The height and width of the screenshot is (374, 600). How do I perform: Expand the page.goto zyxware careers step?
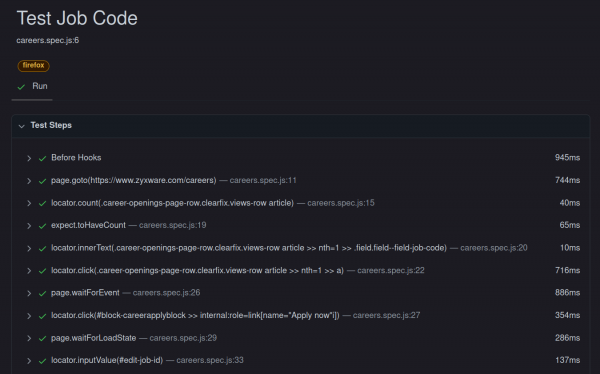[29, 181]
